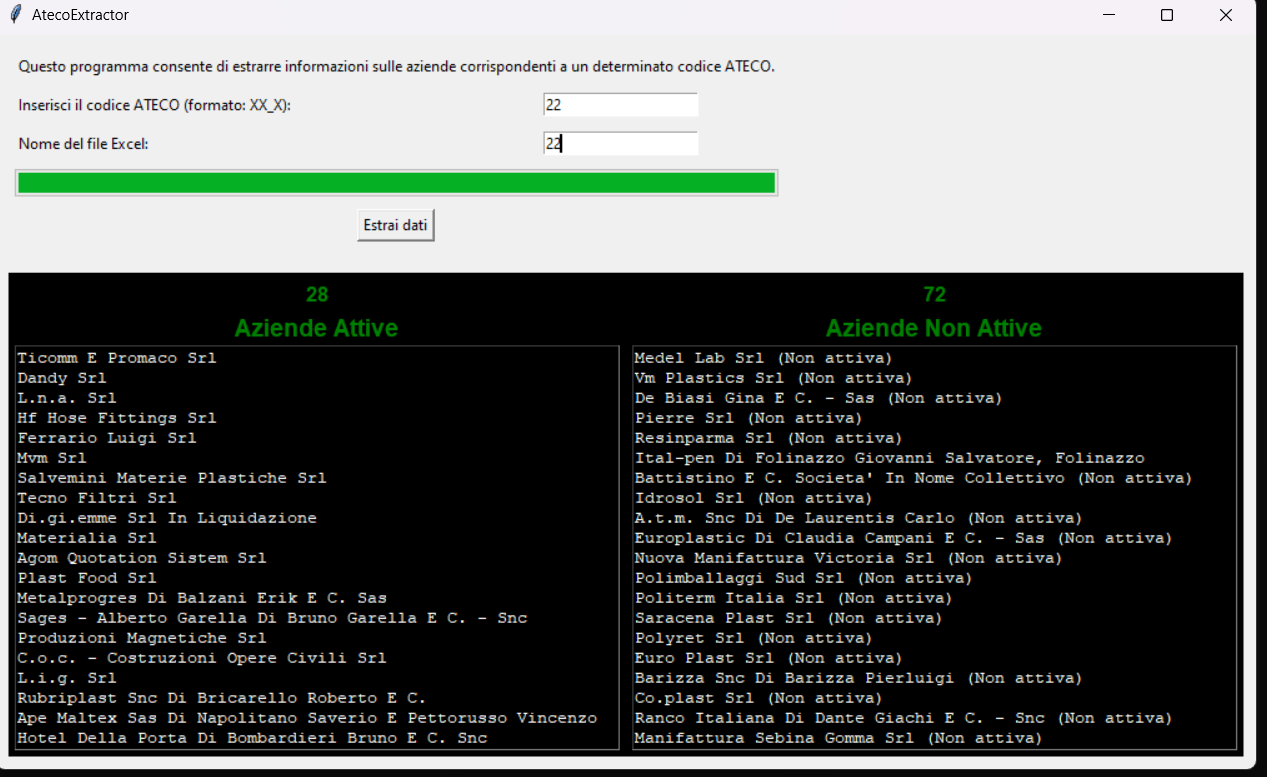Select C.o.c. - Costruzioni Opere Civili Srl row
This screenshot has width=1267, height=777.
point(317,658)
